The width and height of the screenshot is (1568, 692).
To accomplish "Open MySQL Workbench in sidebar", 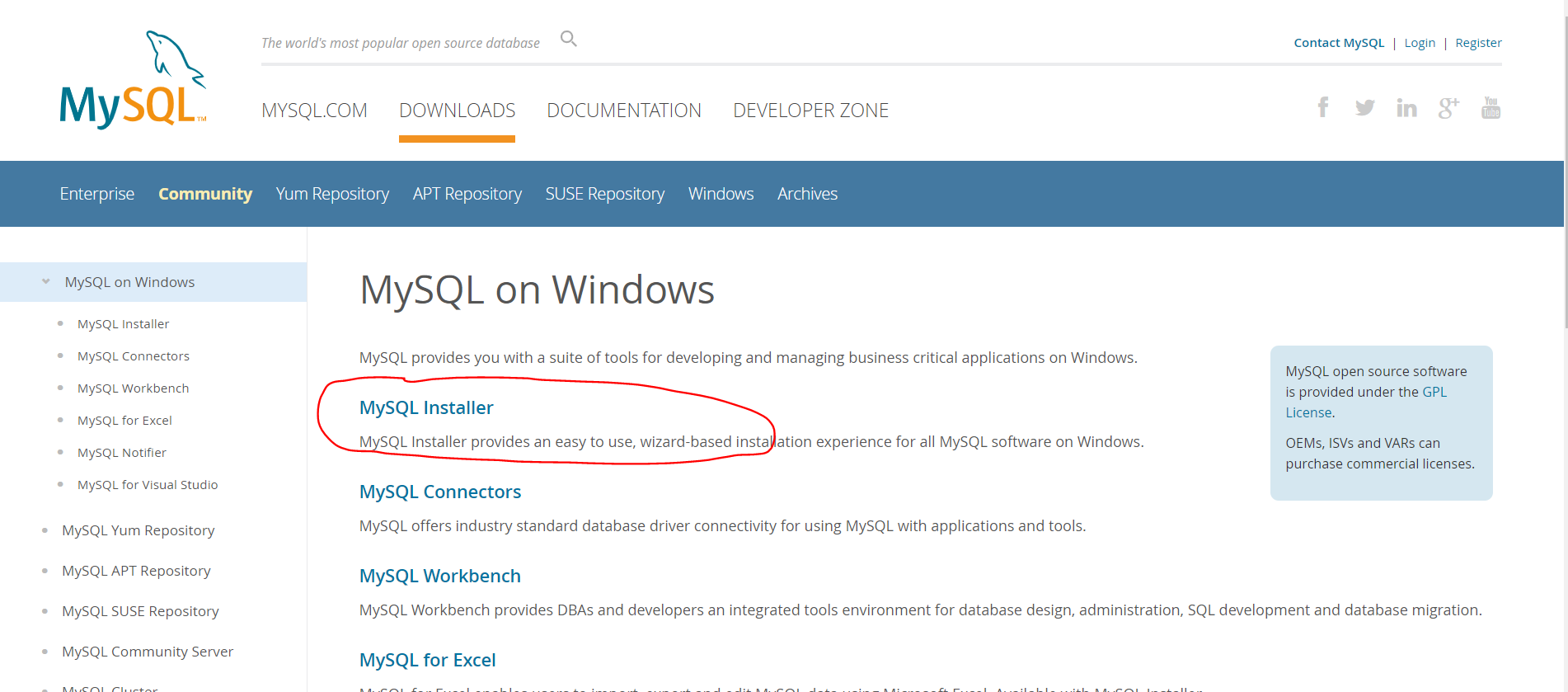I will [x=134, y=388].
